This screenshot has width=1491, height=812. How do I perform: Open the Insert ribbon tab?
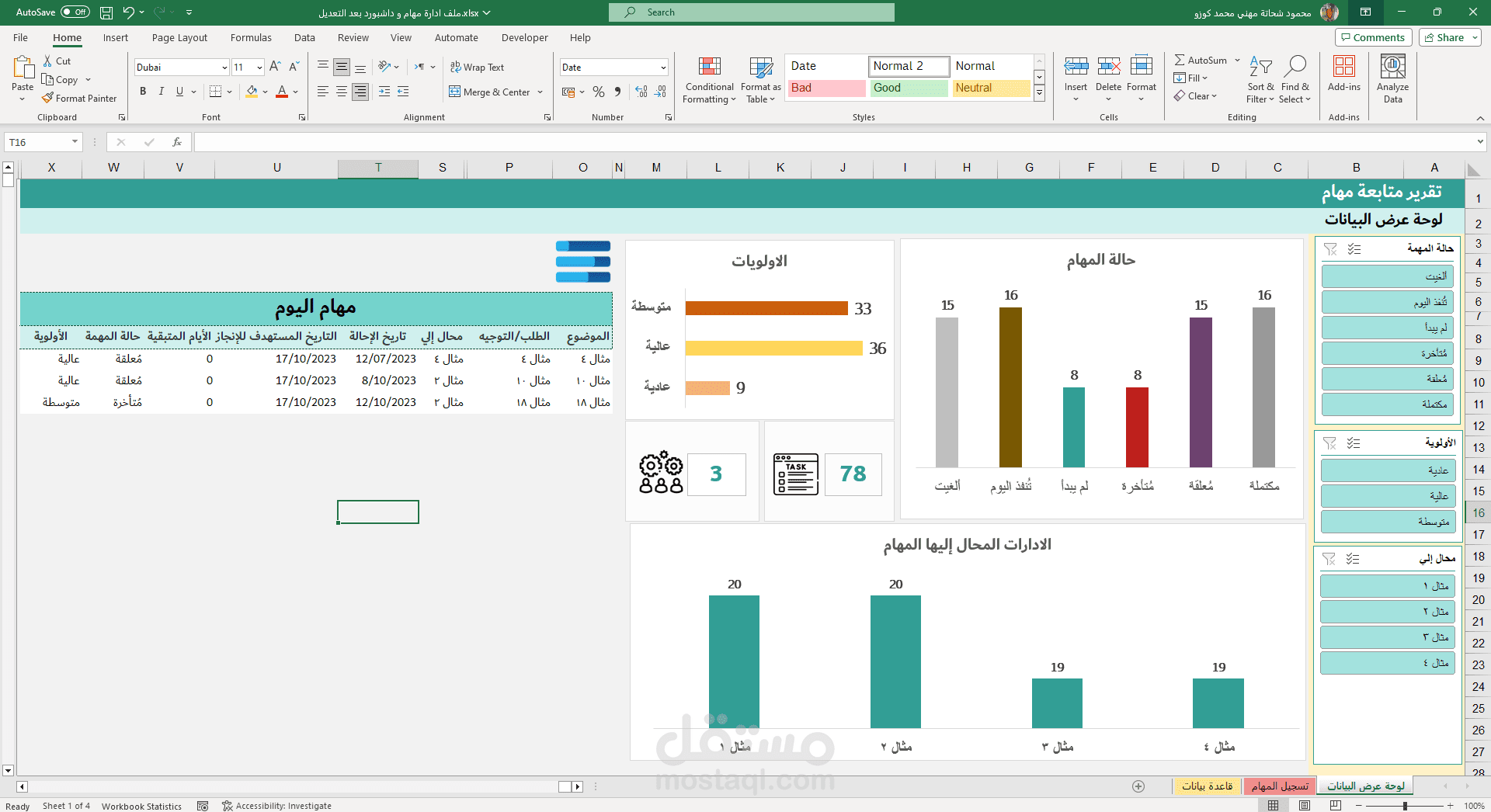click(x=116, y=37)
